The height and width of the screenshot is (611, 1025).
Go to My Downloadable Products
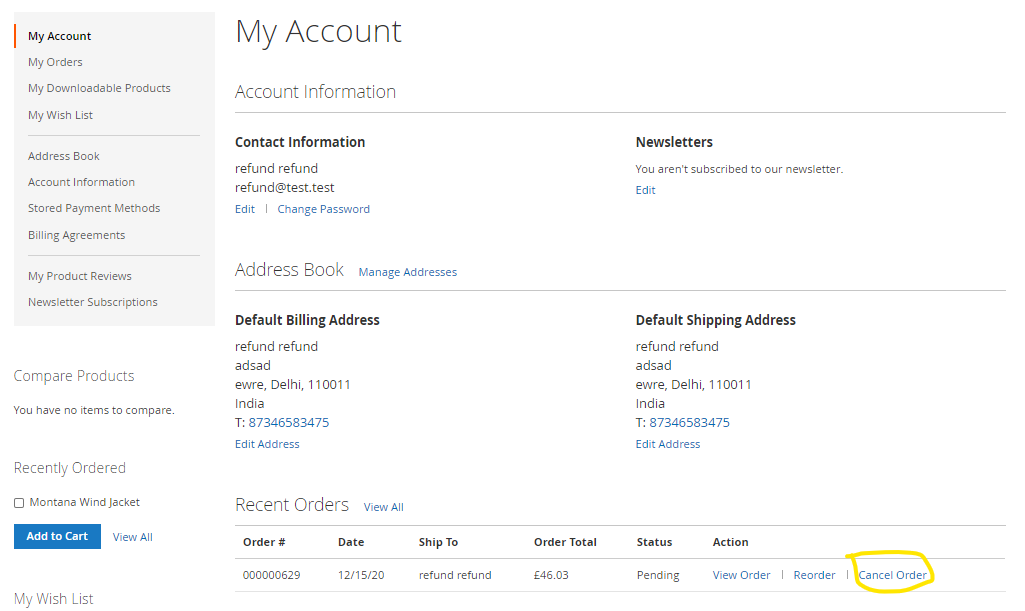pyautogui.click(x=99, y=88)
